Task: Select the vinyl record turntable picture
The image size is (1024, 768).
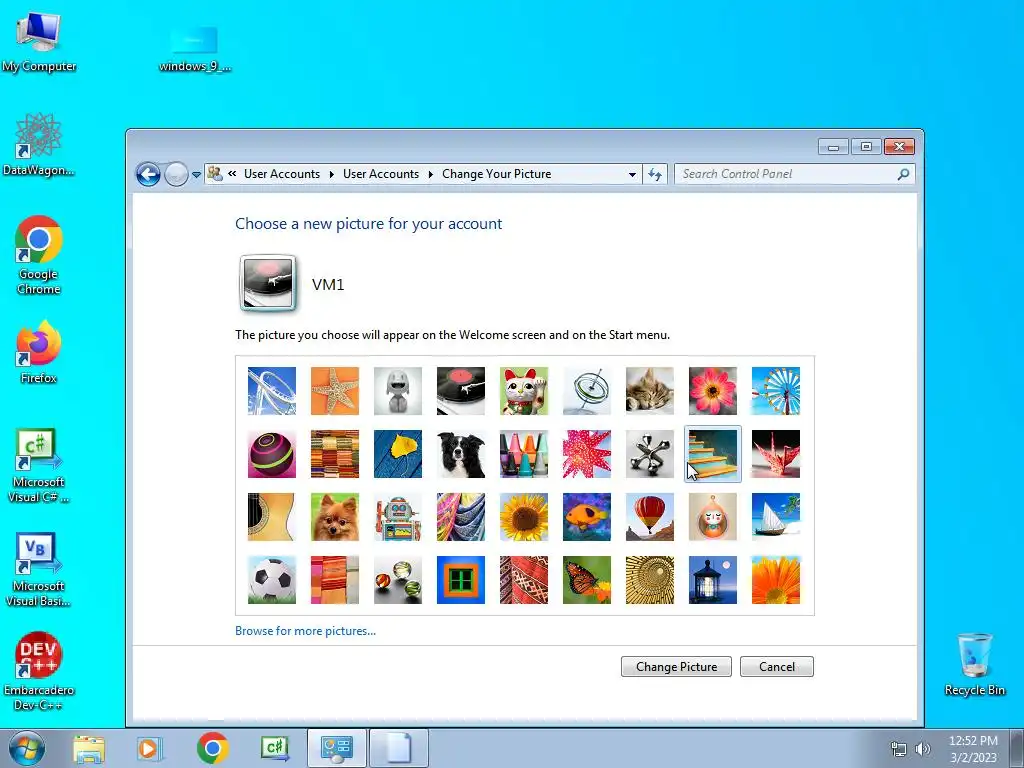Action: coord(461,391)
